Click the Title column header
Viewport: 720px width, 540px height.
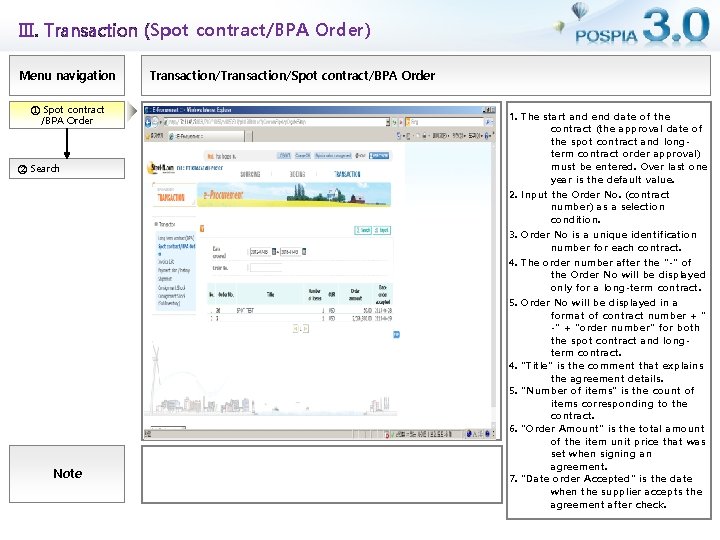(271, 294)
